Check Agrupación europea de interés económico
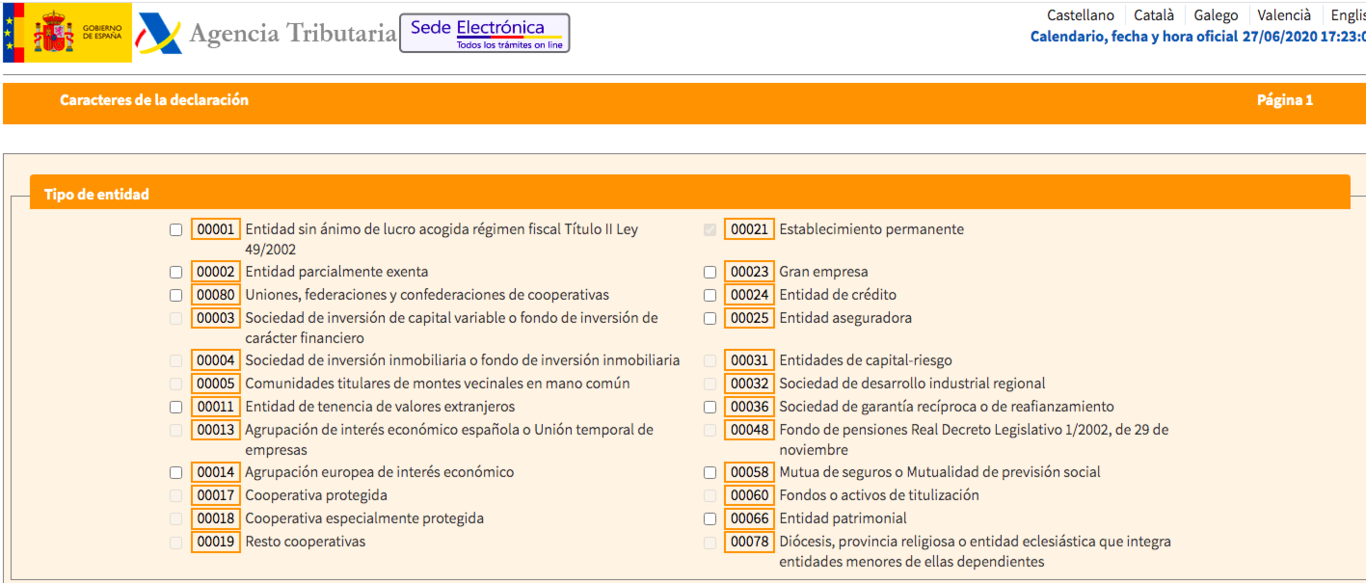1366x583 pixels. pyautogui.click(x=176, y=472)
